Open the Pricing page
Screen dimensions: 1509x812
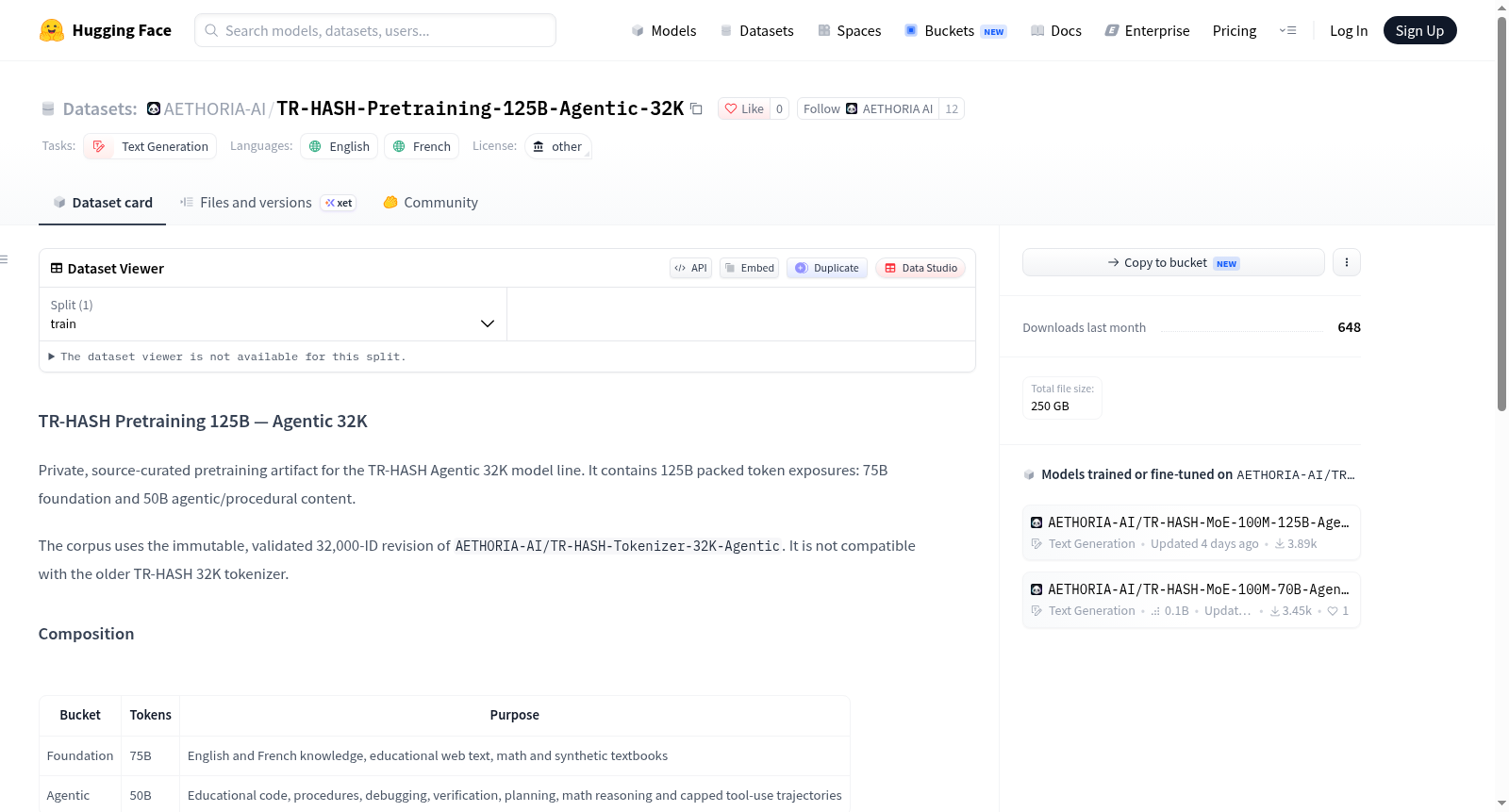tap(1235, 30)
